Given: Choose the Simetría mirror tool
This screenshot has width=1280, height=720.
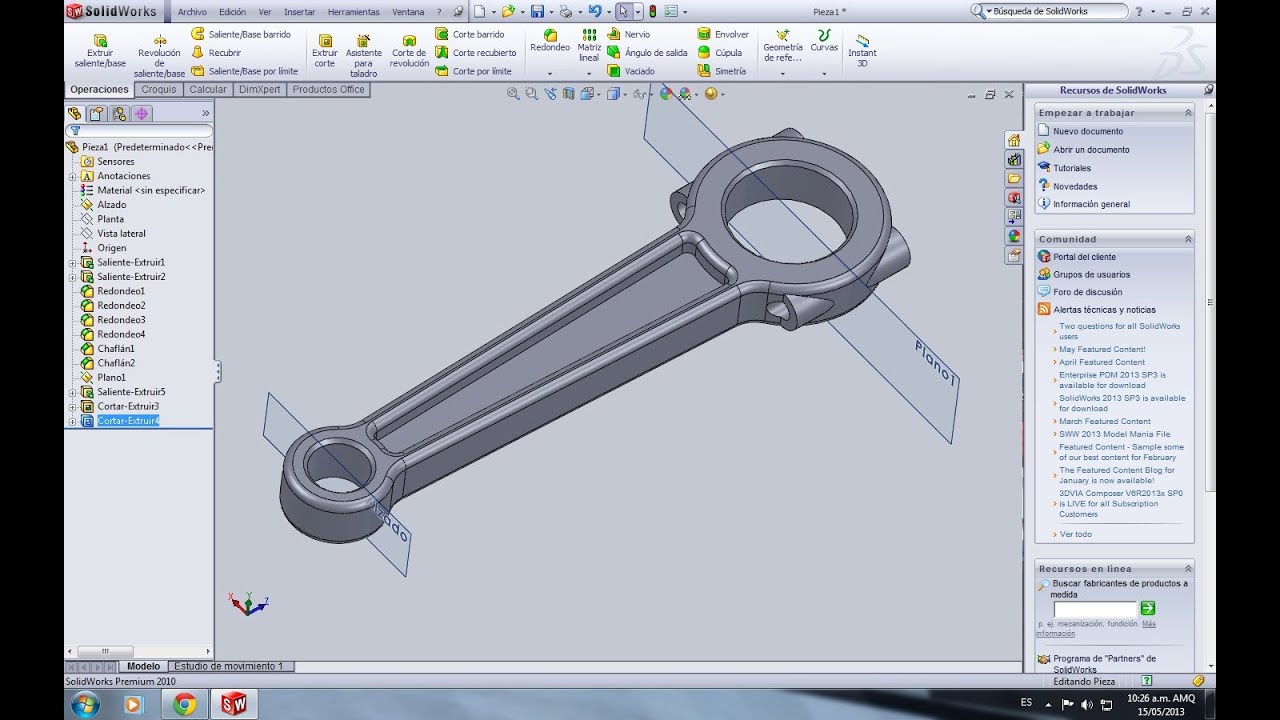Looking at the screenshot, I should tap(722, 71).
